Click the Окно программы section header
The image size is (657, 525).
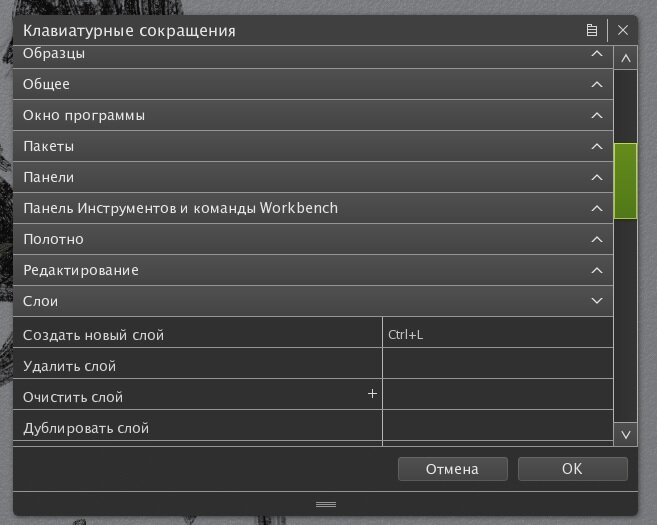click(x=313, y=116)
